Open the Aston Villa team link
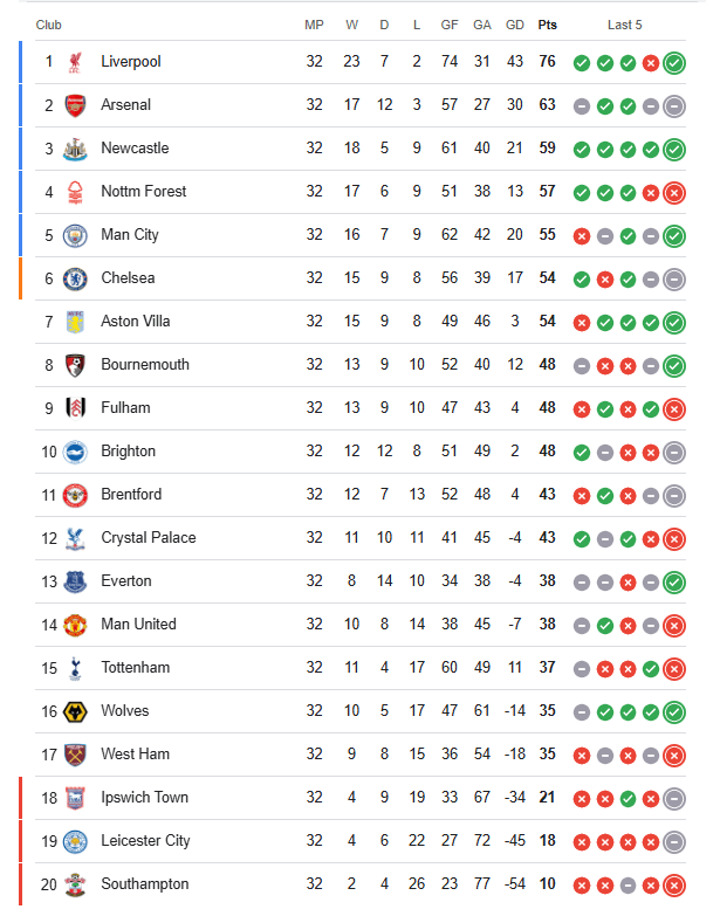 [x=135, y=321]
